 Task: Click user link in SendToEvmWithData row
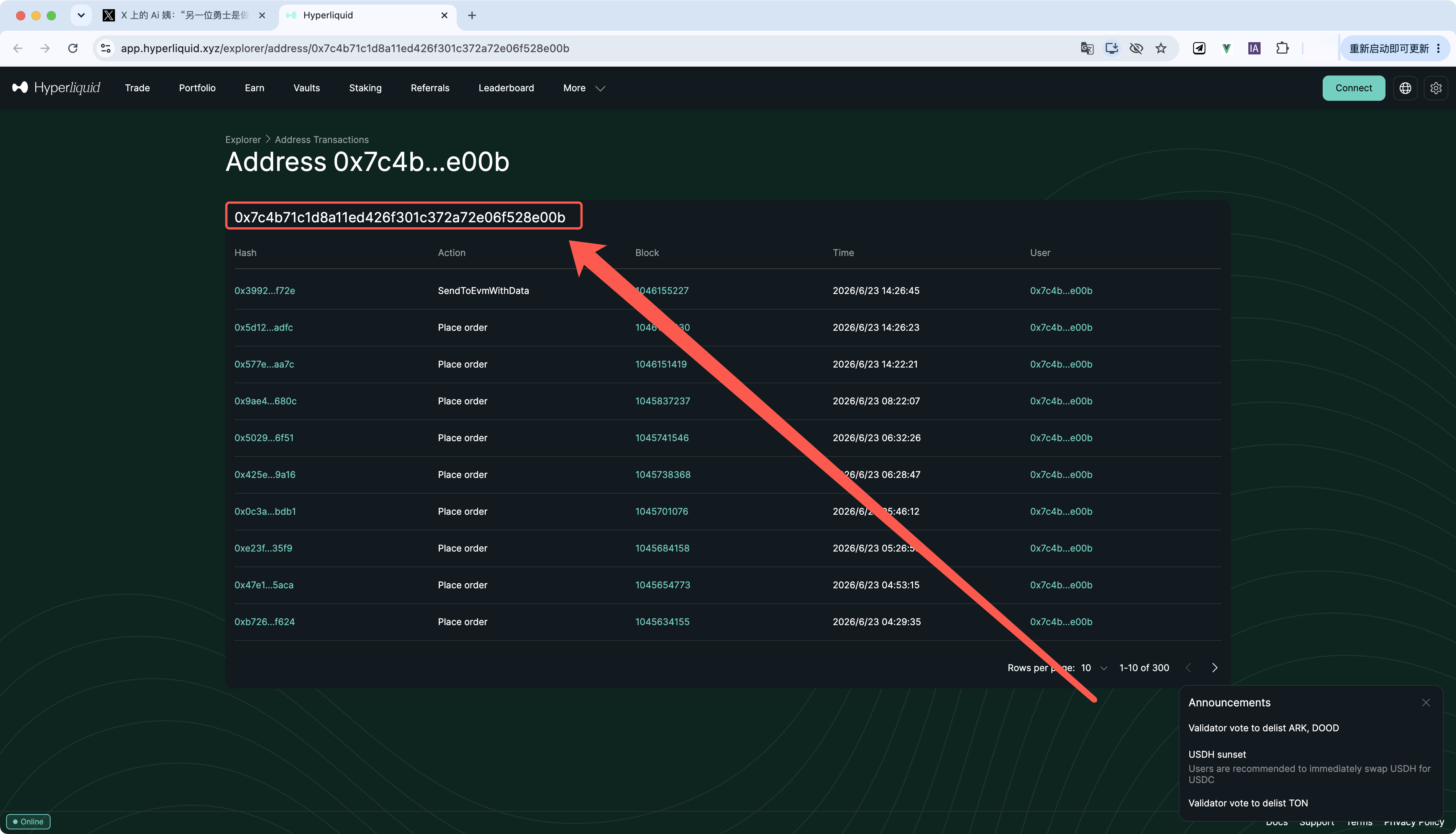pos(1061,291)
